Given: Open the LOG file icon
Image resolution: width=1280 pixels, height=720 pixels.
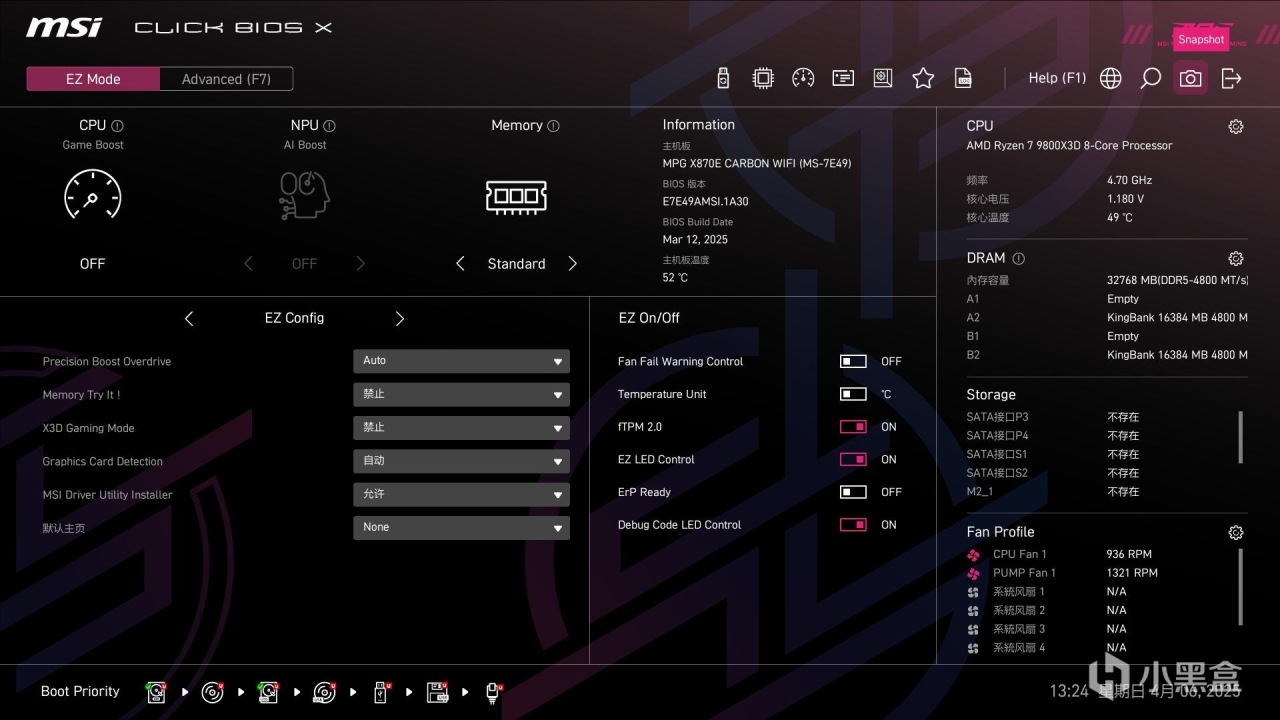Looking at the screenshot, I should pyautogui.click(x=963, y=78).
